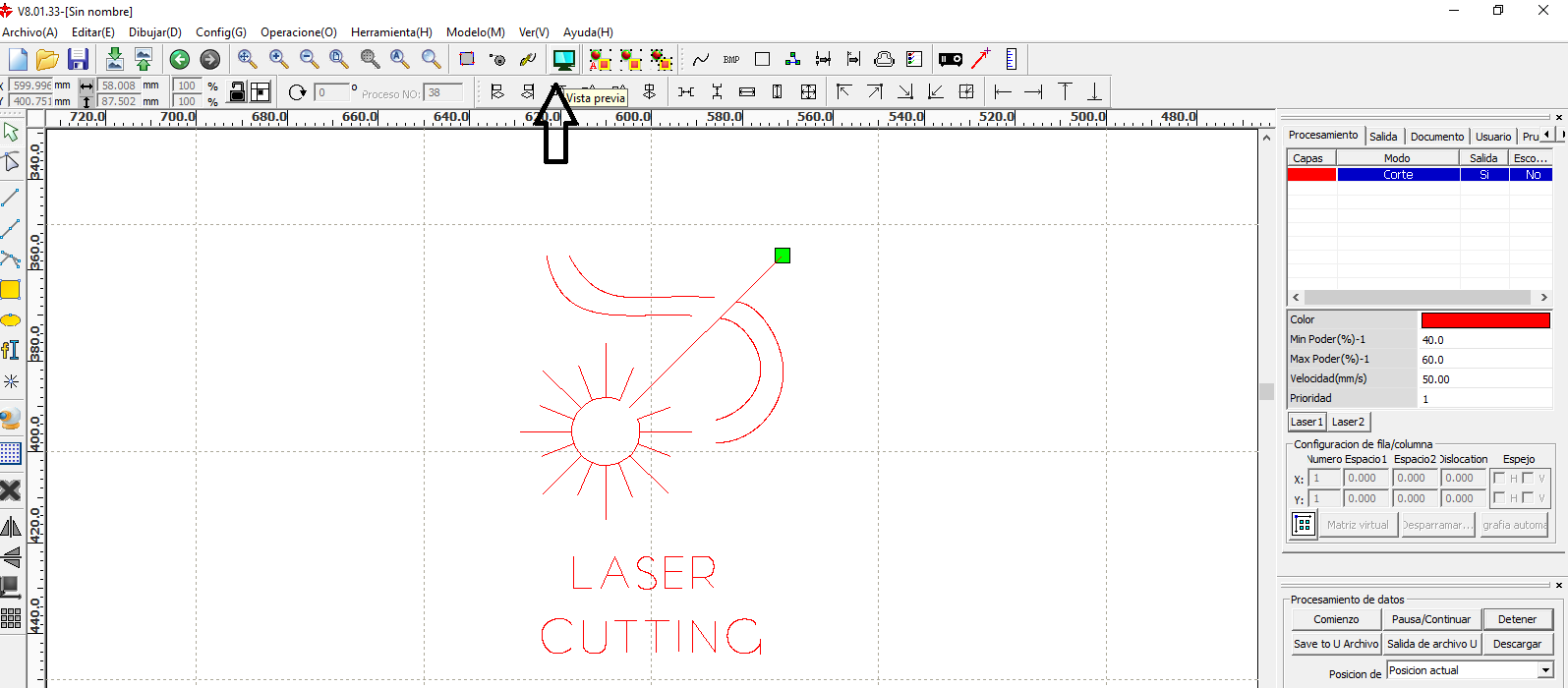Viewport: 1568px width, 688px height.
Task: Select the Laser2 tab
Action: [1348, 422]
